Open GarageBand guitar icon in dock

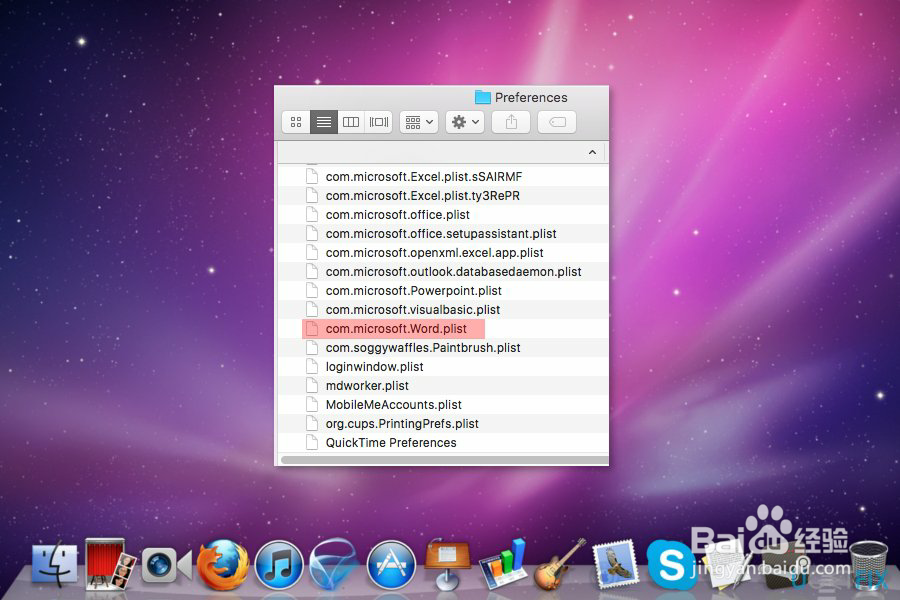click(559, 565)
